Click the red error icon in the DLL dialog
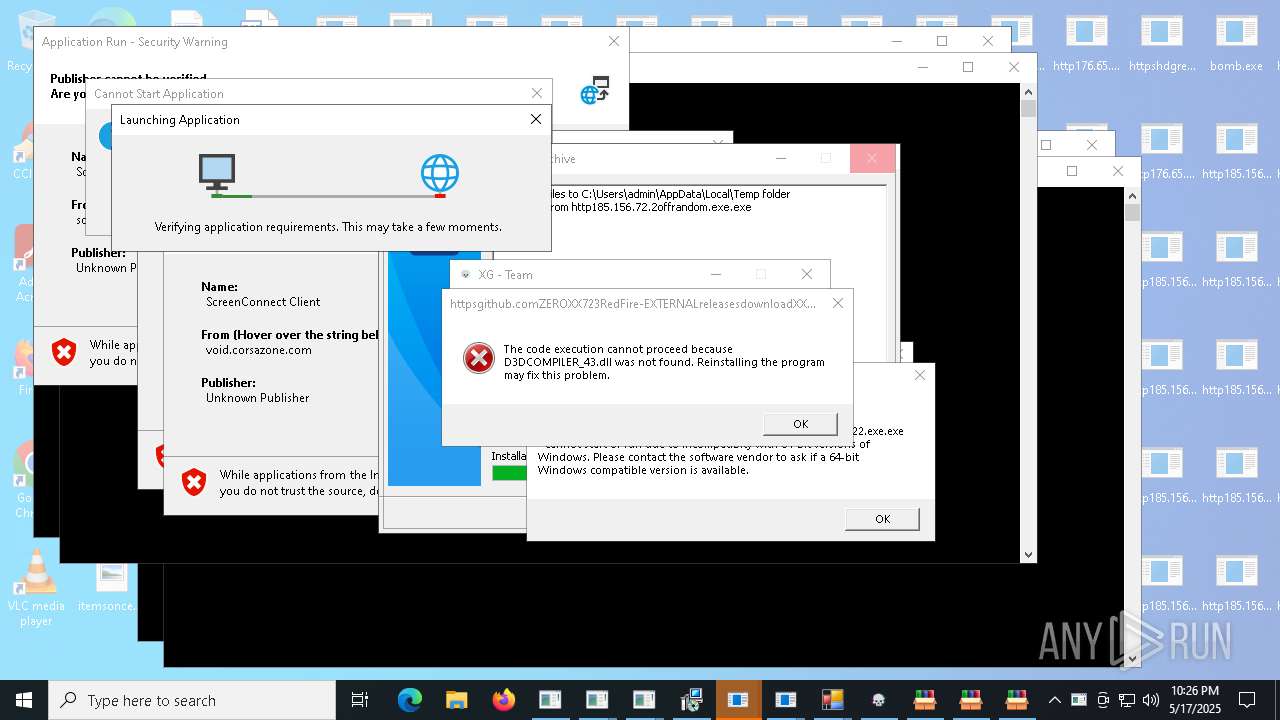 pos(479,358)
